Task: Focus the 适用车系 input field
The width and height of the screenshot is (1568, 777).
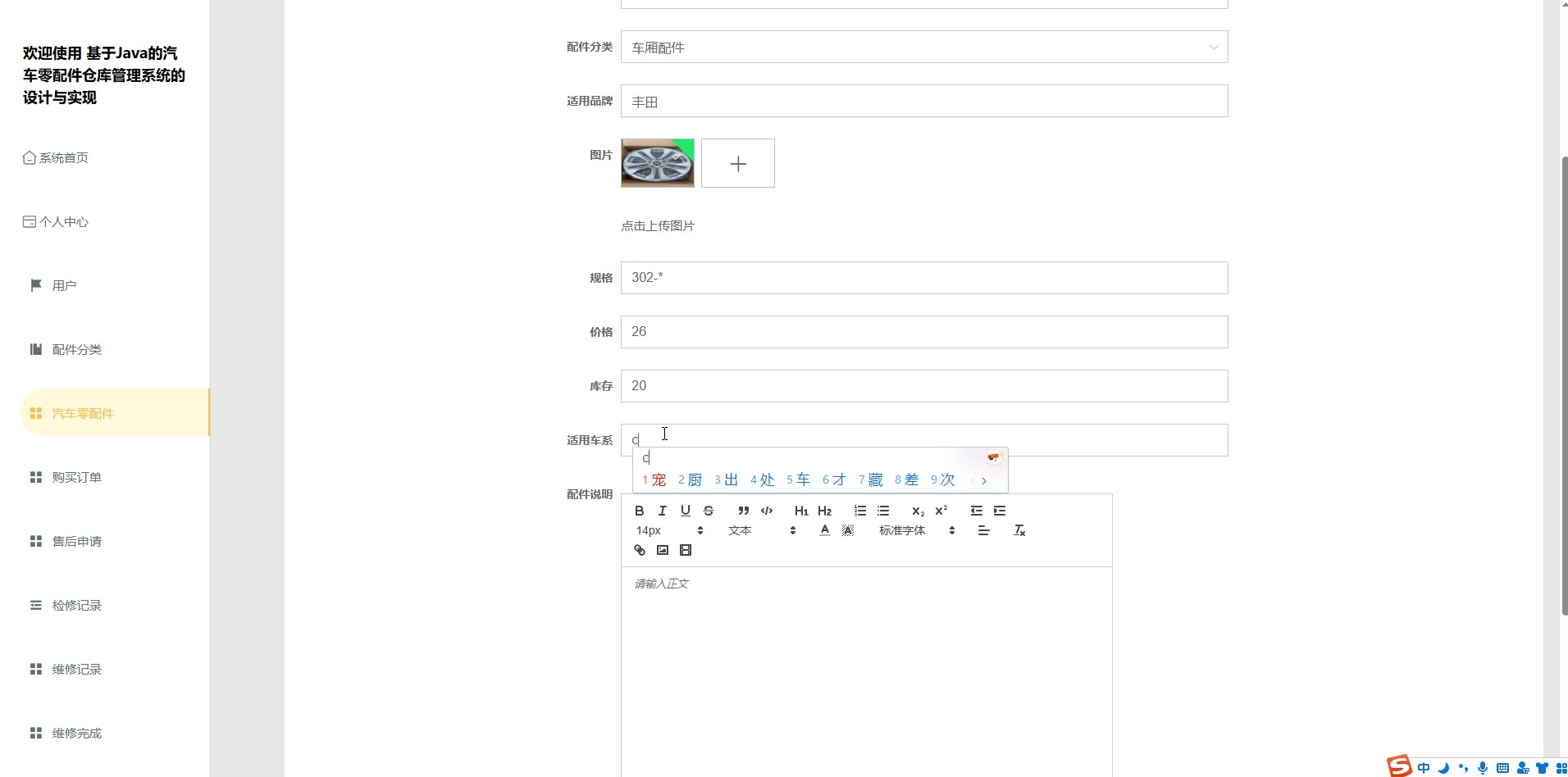Action: click(x=924, y=440)
